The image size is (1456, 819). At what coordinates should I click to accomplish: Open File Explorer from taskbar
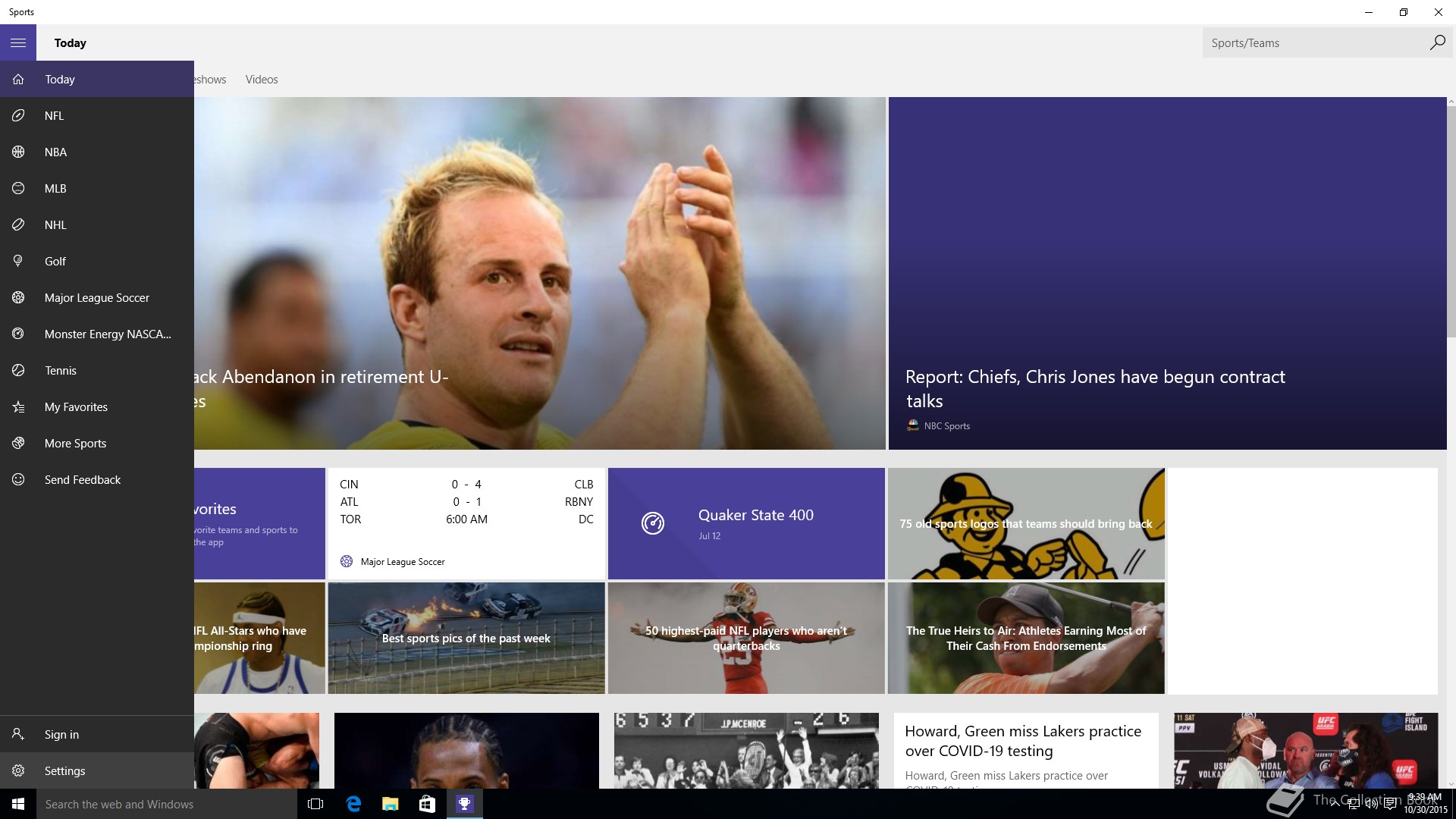pos(390,804)
